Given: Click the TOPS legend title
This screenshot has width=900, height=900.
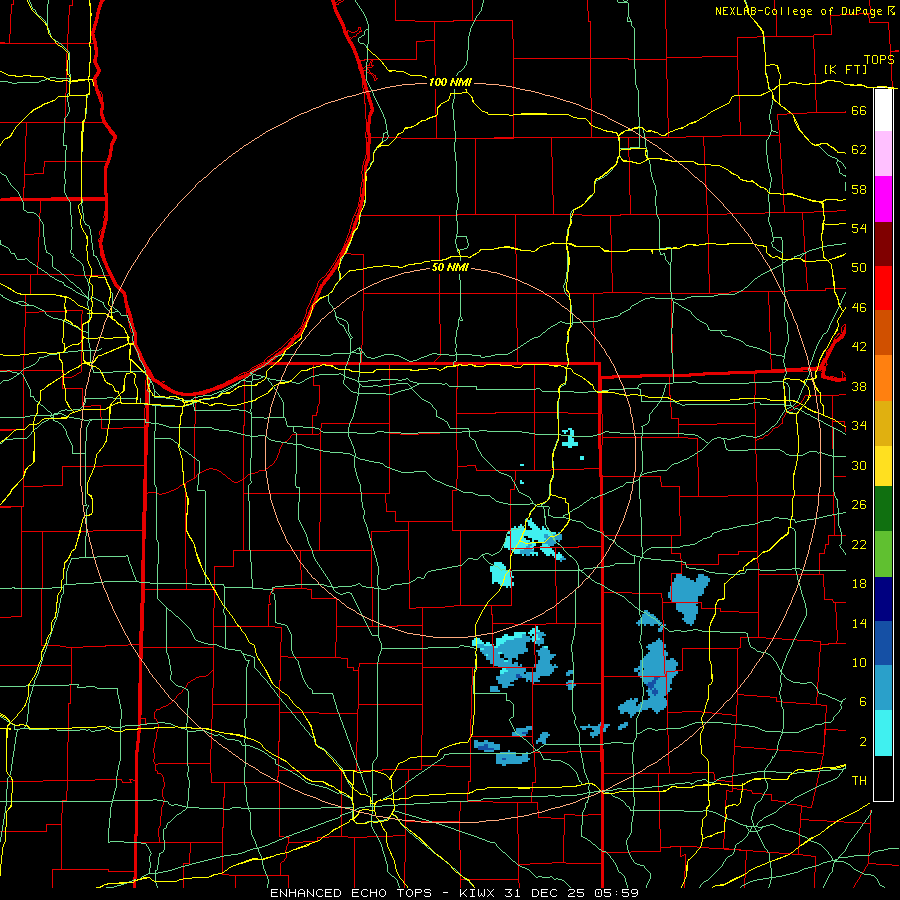Looking at the screenshot, I should [879, 60].
